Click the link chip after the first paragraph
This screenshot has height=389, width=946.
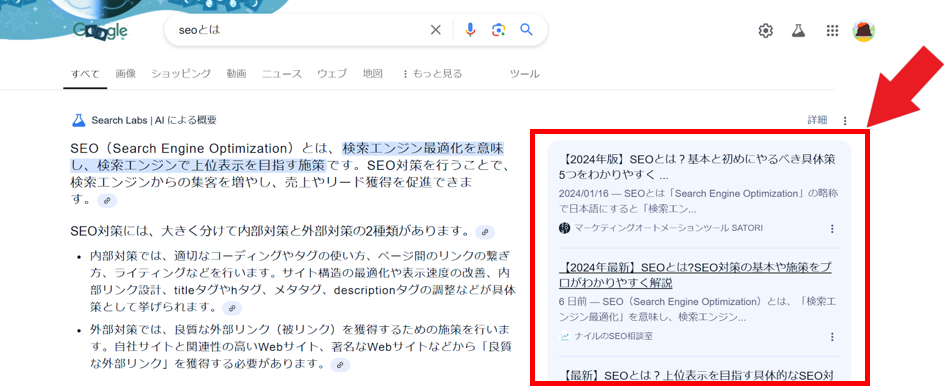point(107,201)
